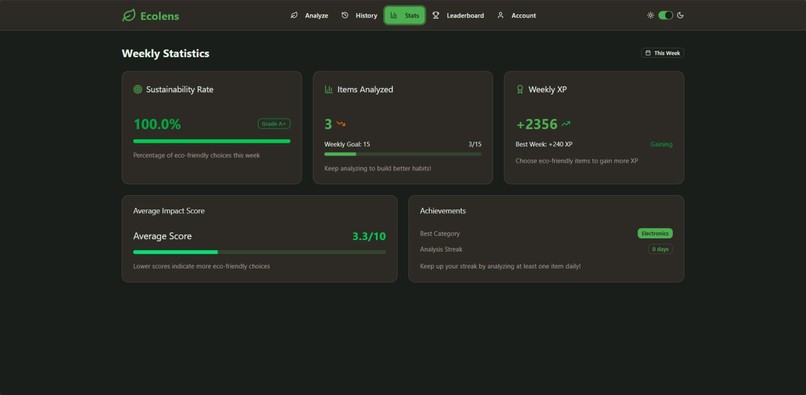Image resolution: width=806 pixels, height=395 pixels.
Task: Click the moon dark-mode icon
Action: [x=681, y=15]
